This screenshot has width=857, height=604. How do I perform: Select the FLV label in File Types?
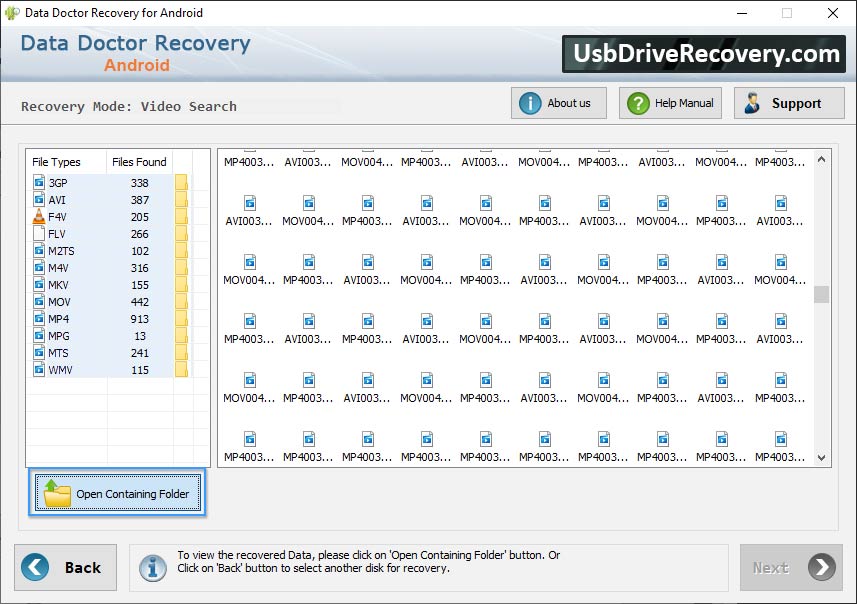57,234
